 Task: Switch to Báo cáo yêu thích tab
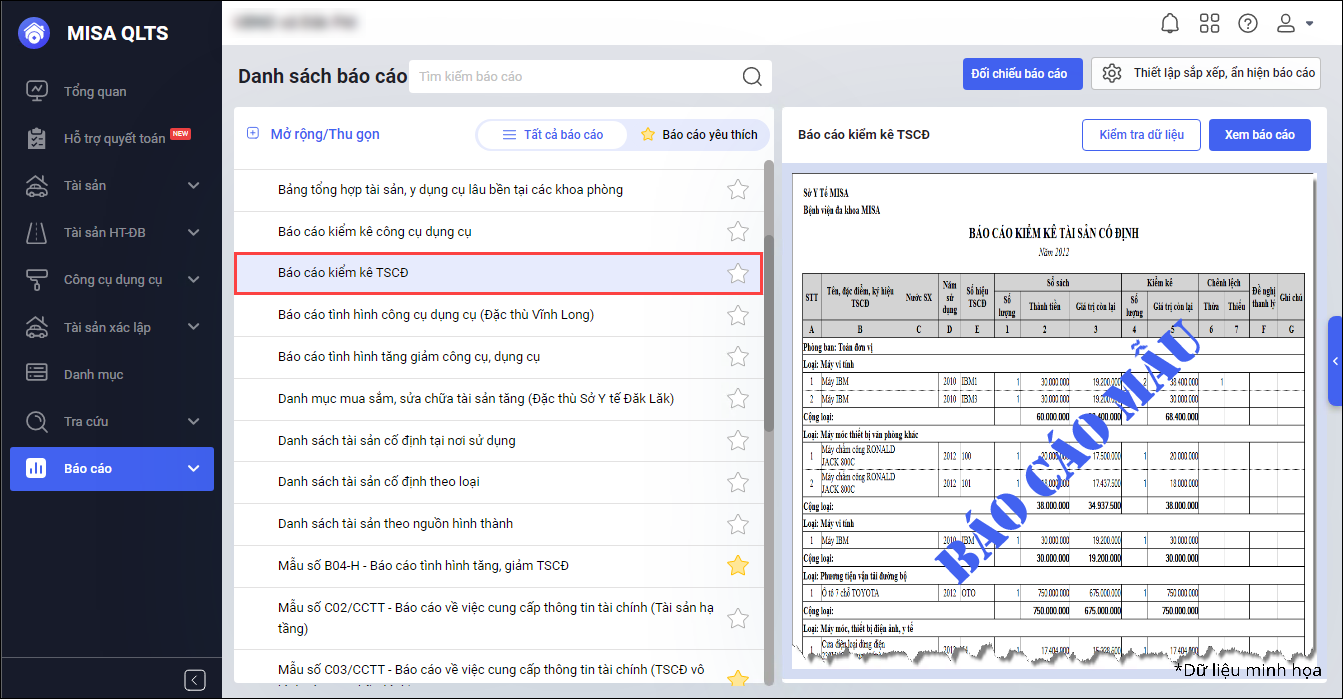click(699, 135)
